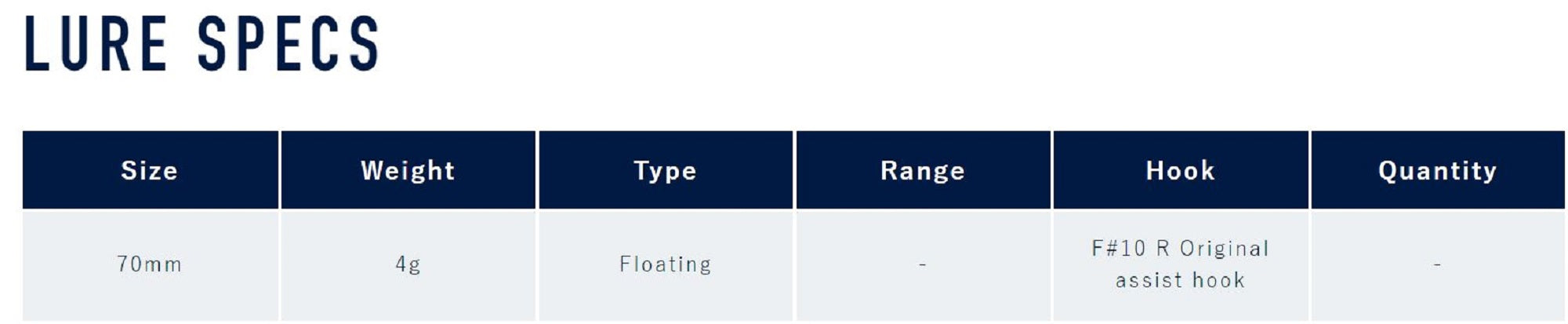1568x324 pixels.
Task: Click the word Original in hook cell
Action: (1224, 249)
